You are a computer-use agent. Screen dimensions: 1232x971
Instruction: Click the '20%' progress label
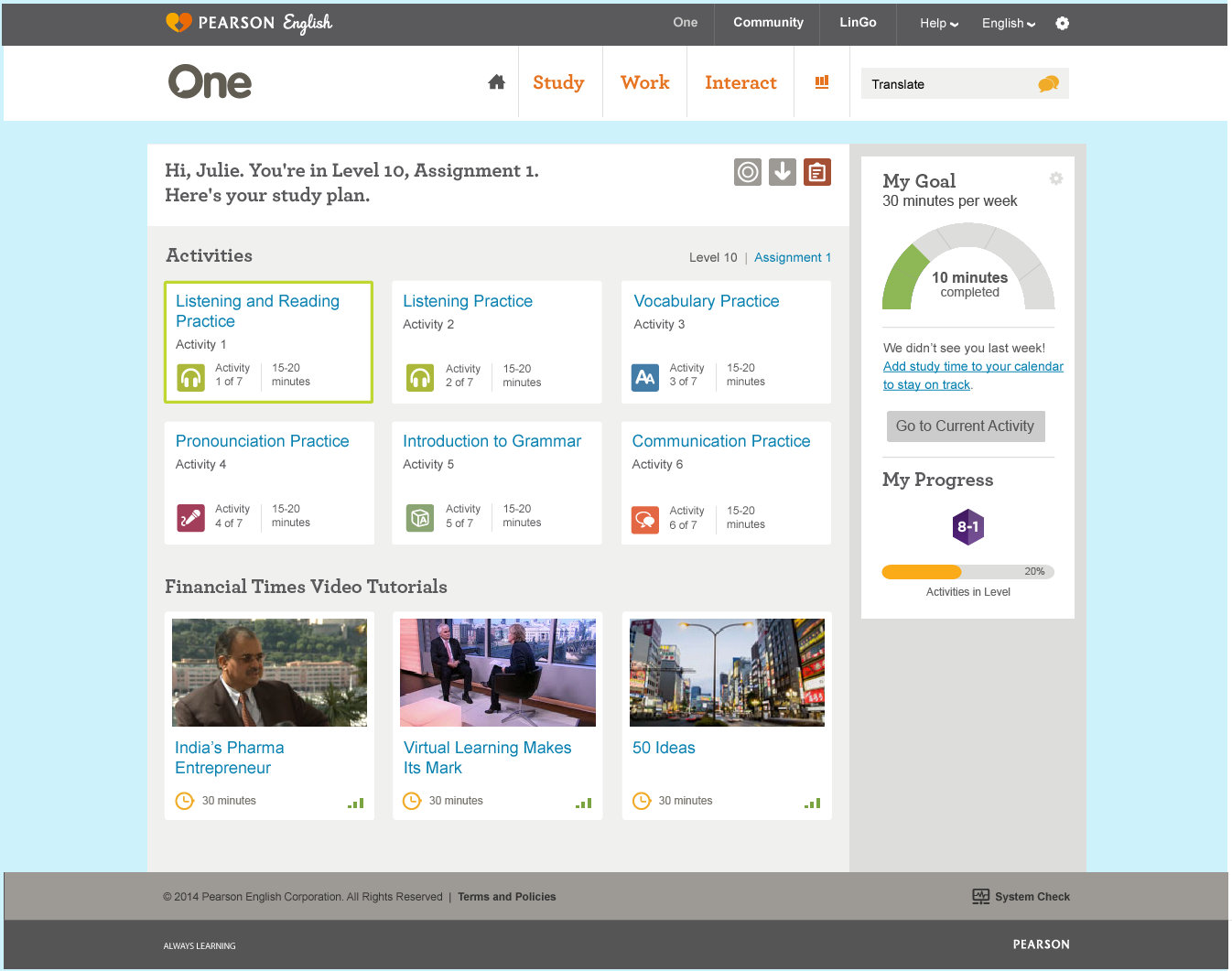tap(1034, 571)
